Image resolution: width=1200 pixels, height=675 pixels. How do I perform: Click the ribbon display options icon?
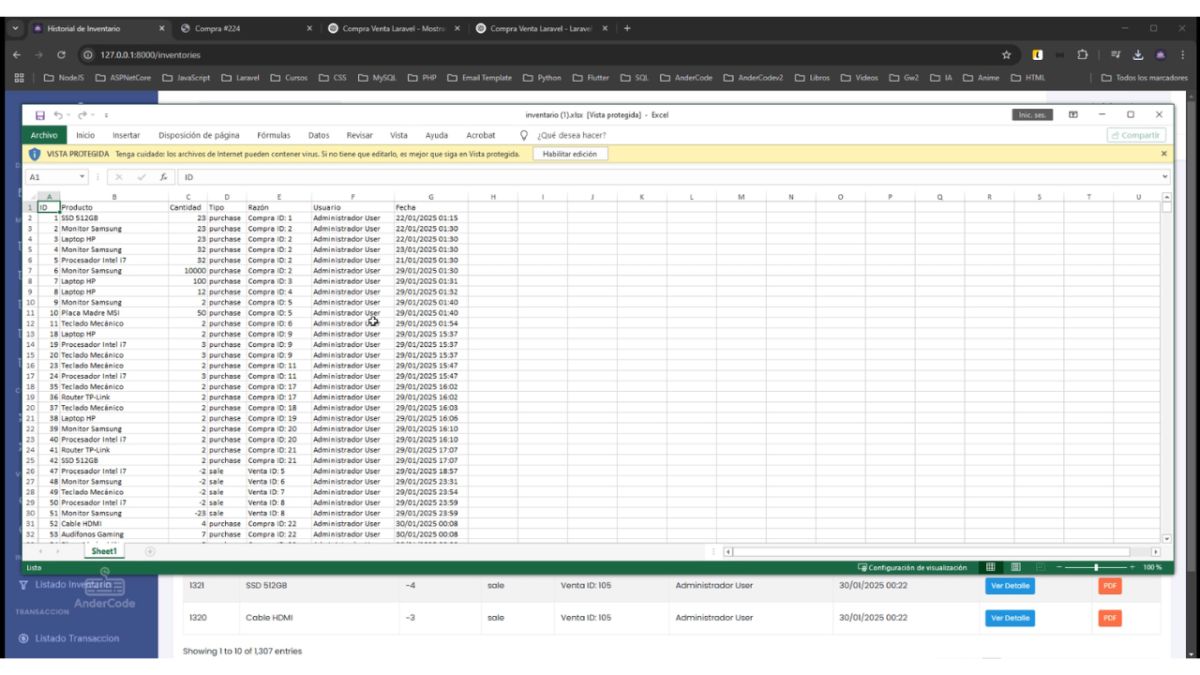pyautogui.click(x=1073, y=115)
